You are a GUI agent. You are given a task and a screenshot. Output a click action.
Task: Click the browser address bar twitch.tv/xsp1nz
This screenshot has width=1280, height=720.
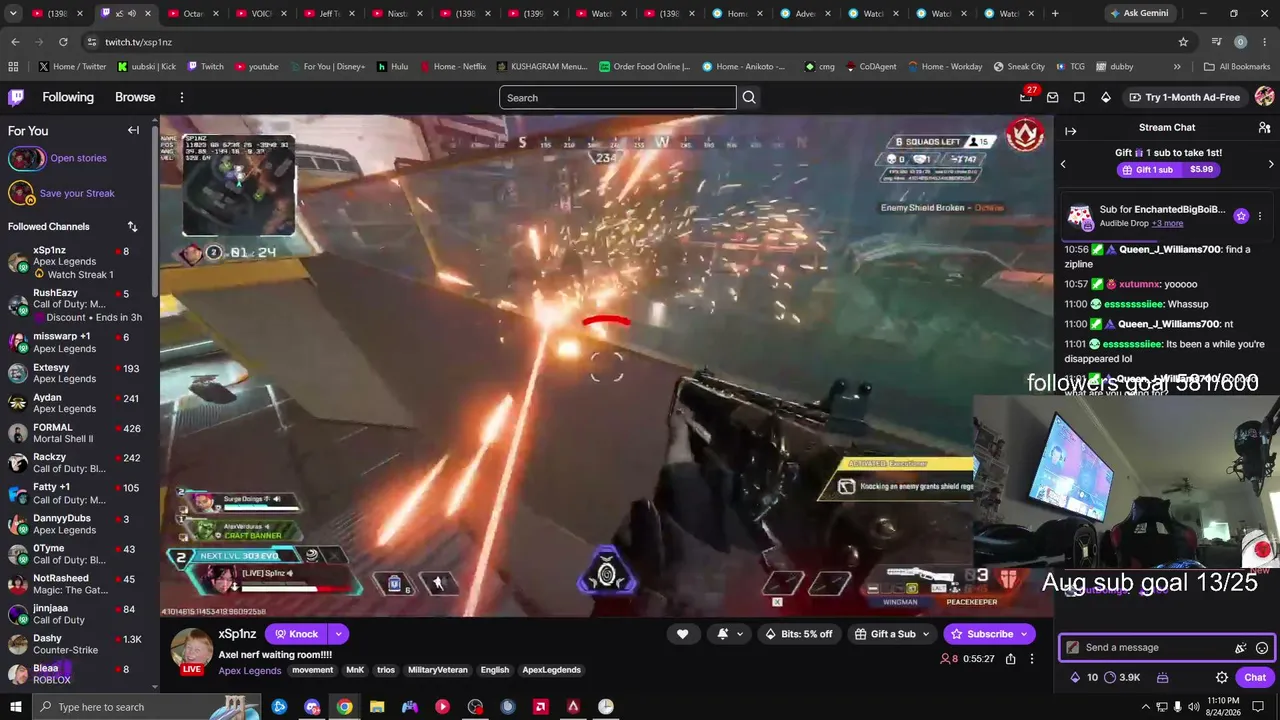click(x=630, y=42)
